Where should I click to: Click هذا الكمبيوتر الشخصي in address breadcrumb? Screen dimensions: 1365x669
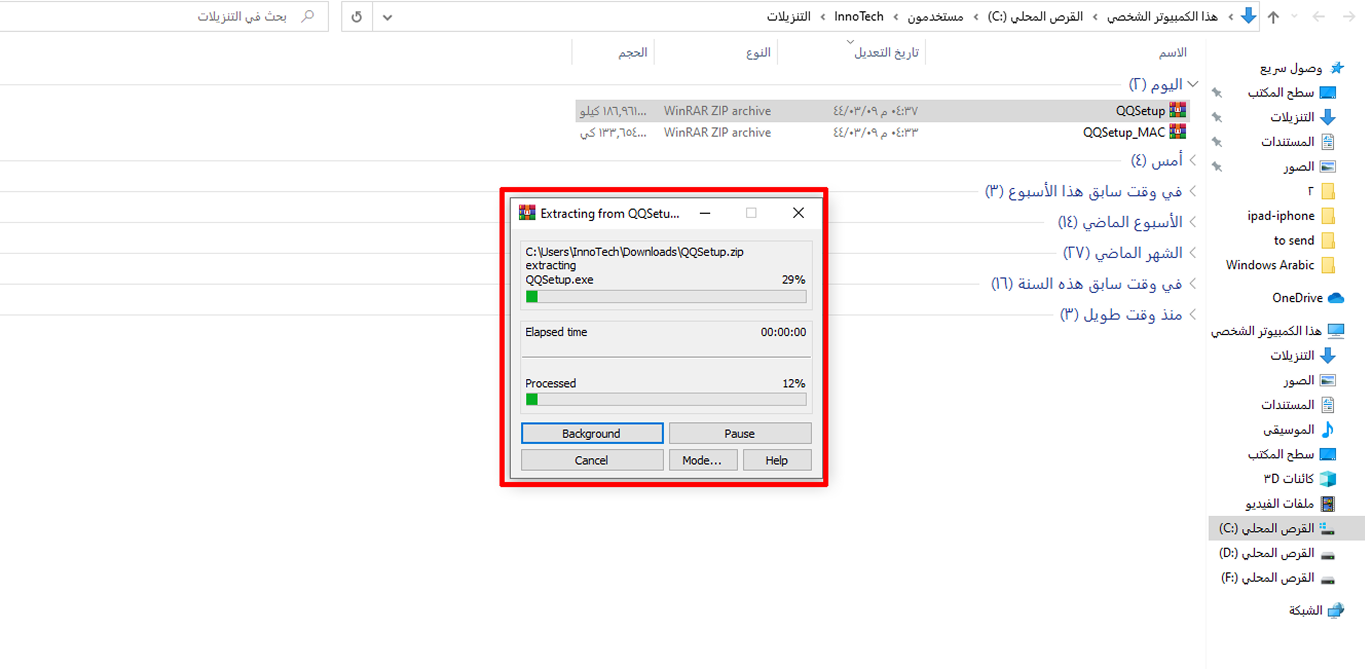point(1162,17)
